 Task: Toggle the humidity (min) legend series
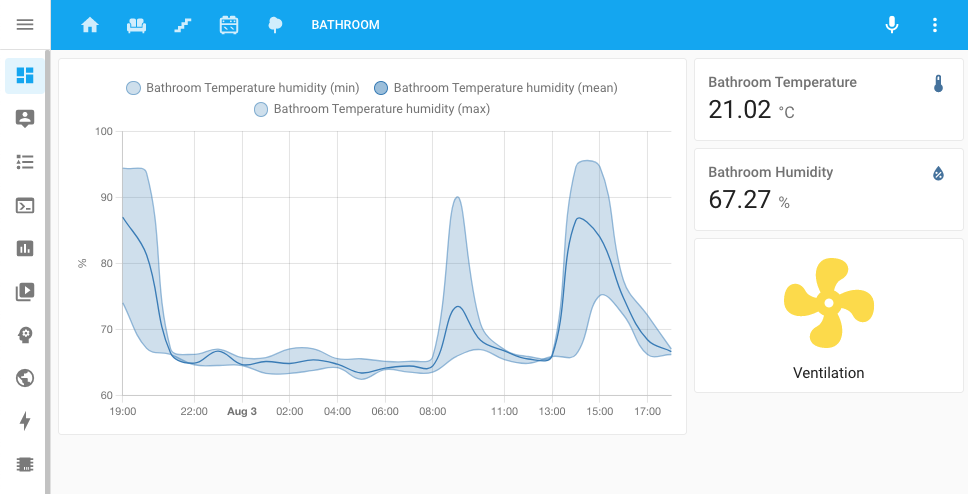point(243,88)
